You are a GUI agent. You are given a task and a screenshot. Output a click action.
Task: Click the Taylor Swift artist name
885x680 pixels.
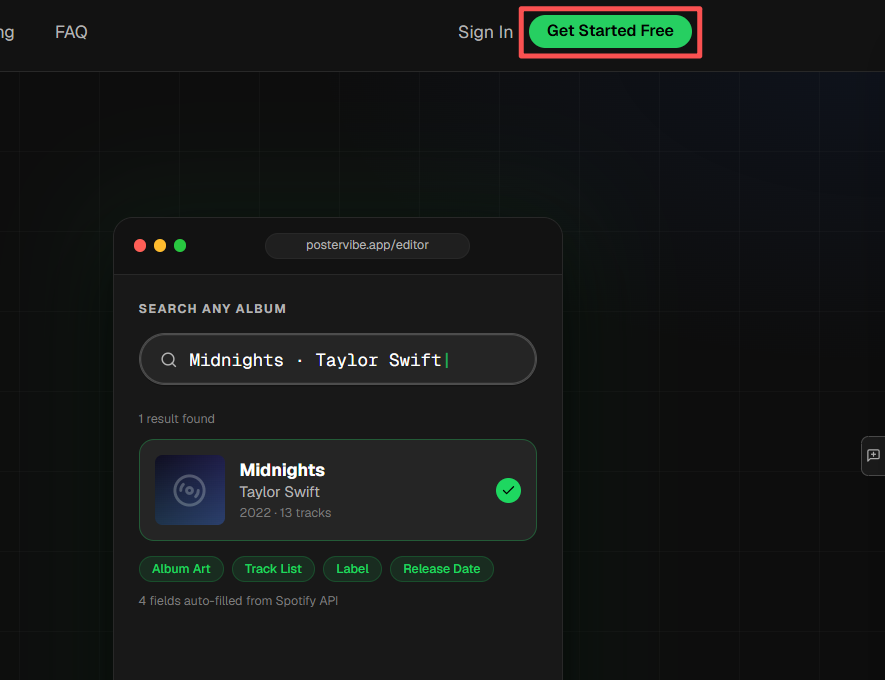click(279, 492)
